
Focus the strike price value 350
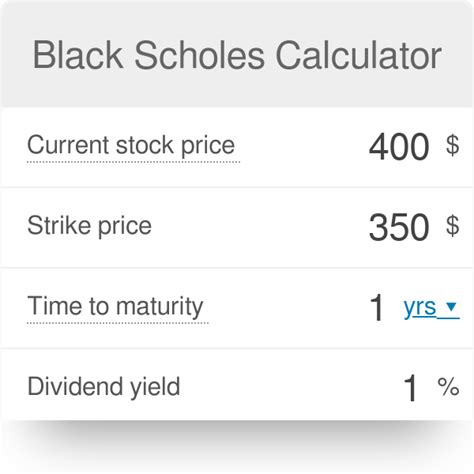(x=399, y=227)
